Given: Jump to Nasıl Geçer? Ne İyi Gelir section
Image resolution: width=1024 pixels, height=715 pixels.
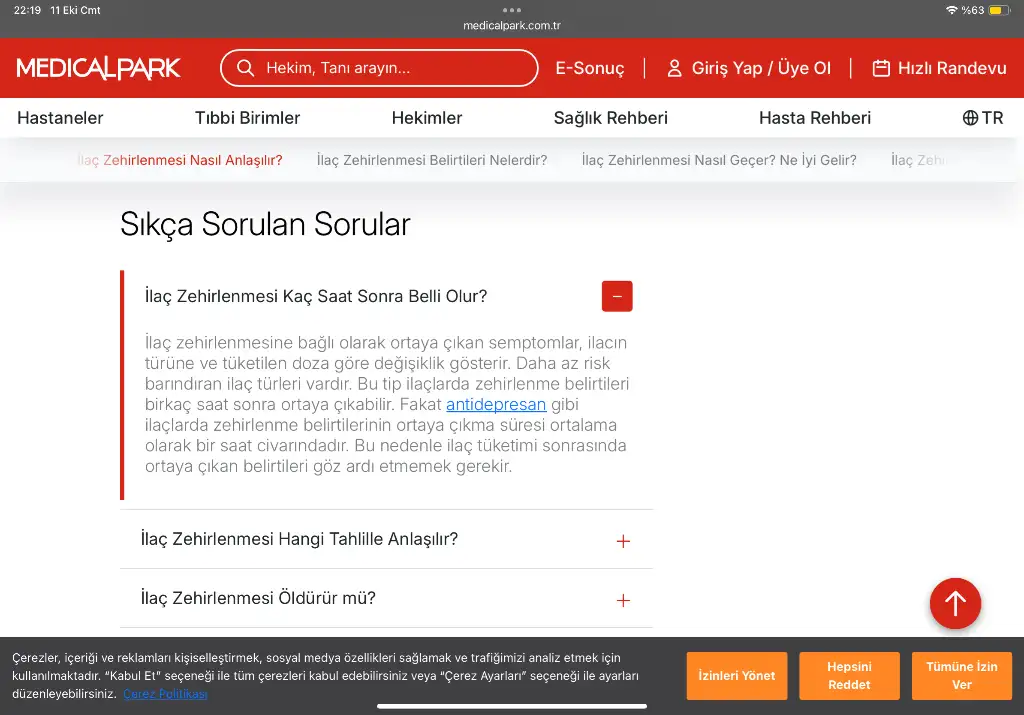Looking at the screenshot, I should tap(719, 160).
